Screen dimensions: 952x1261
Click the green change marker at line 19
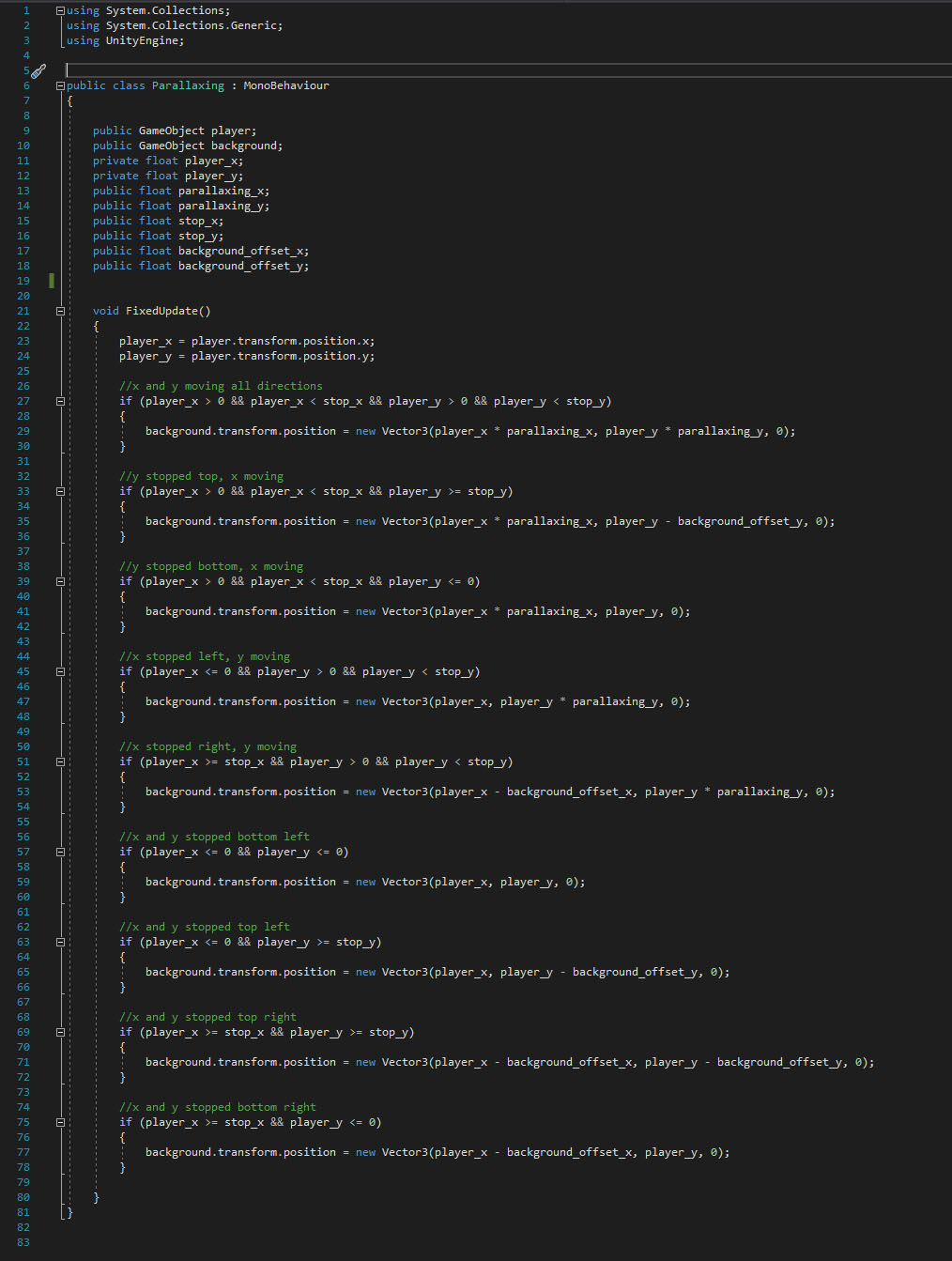point(52,281)
